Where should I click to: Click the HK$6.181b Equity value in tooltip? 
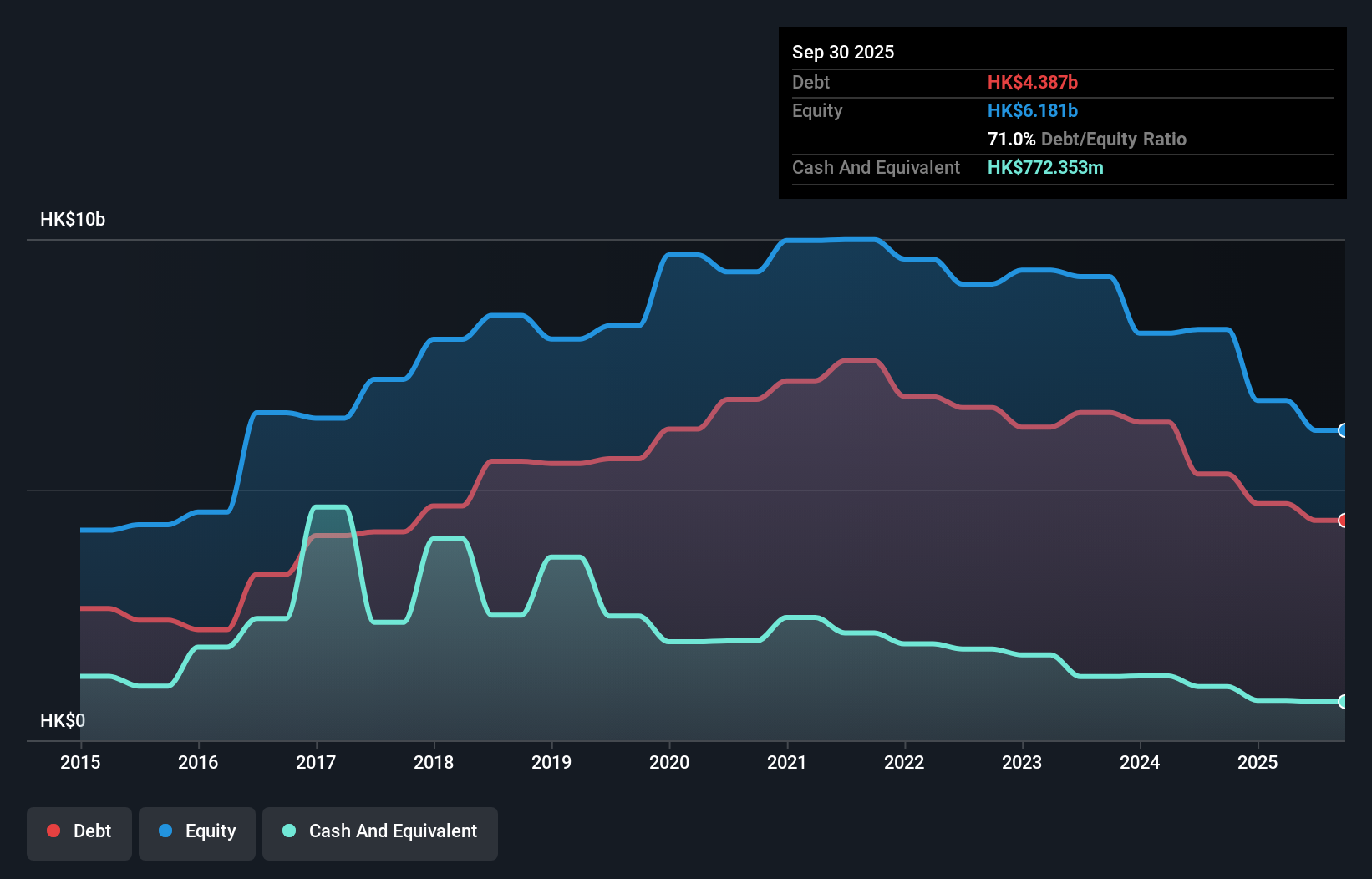(x=1033, y=110)
